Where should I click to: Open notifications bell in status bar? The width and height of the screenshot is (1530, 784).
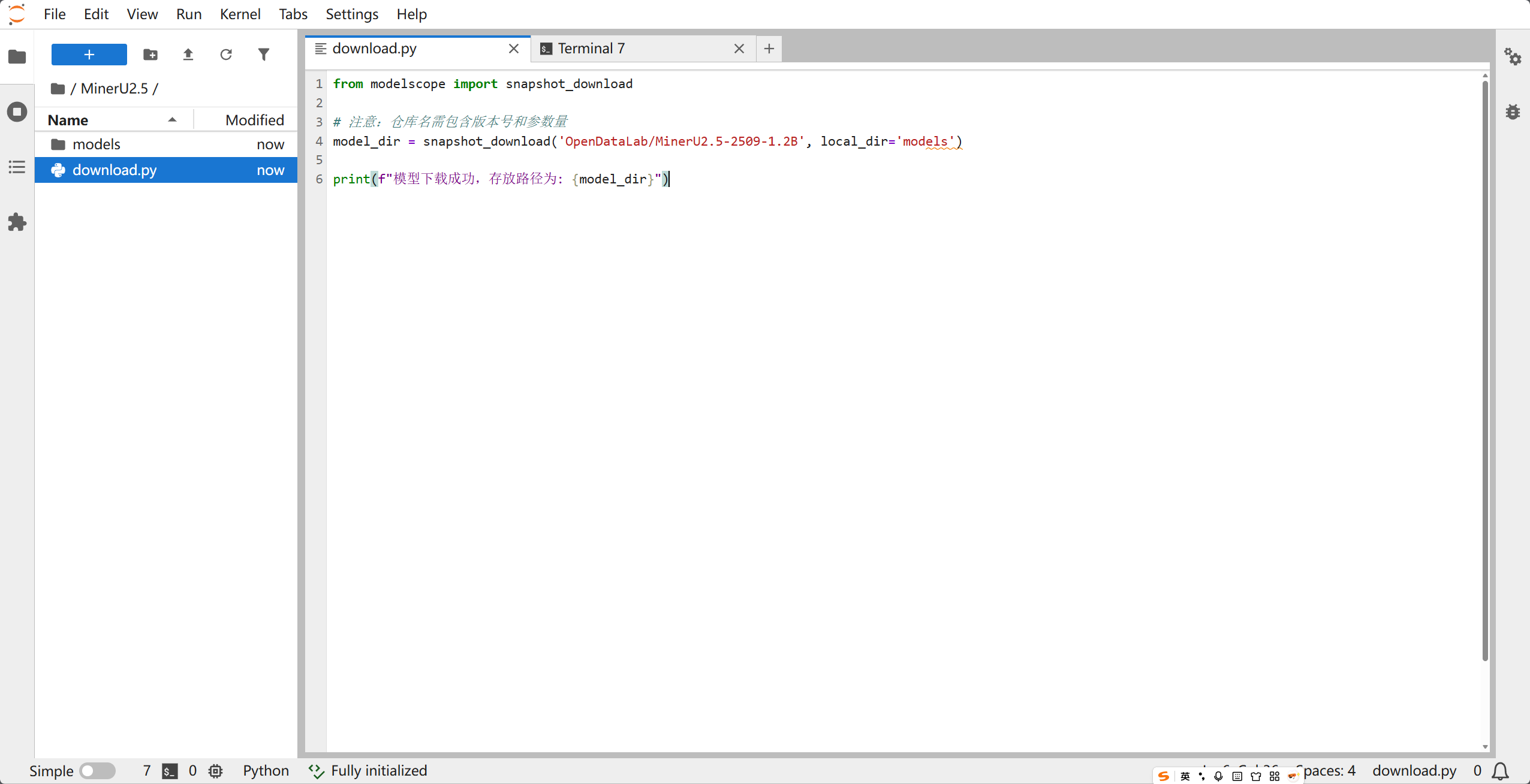[x=1501, y=771]
